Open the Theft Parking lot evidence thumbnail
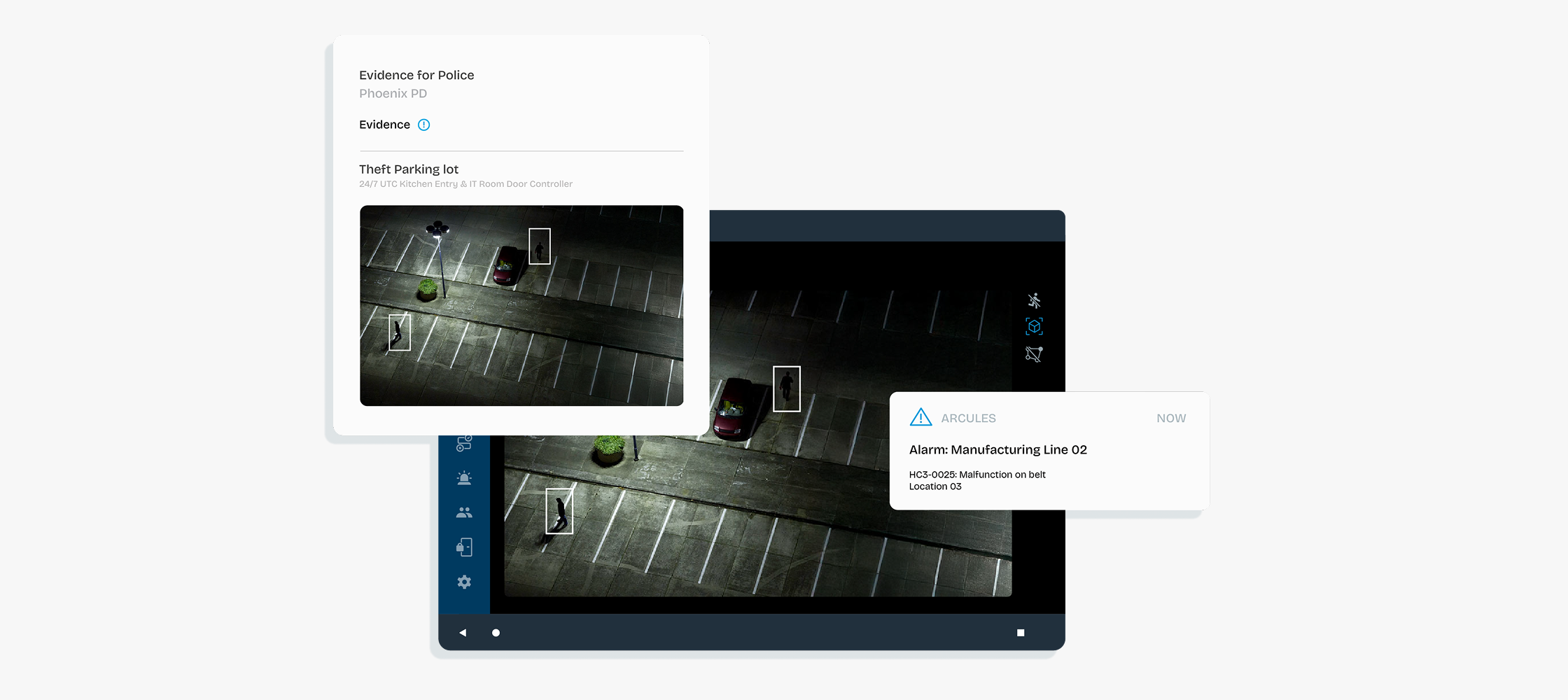 521,305
